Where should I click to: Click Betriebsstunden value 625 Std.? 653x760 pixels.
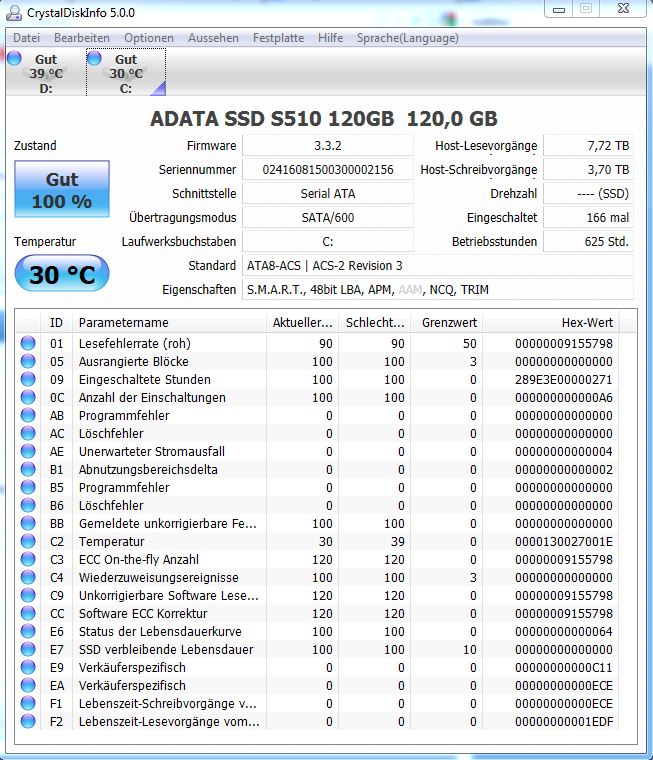pyautogui.click(x=588, y=241)
